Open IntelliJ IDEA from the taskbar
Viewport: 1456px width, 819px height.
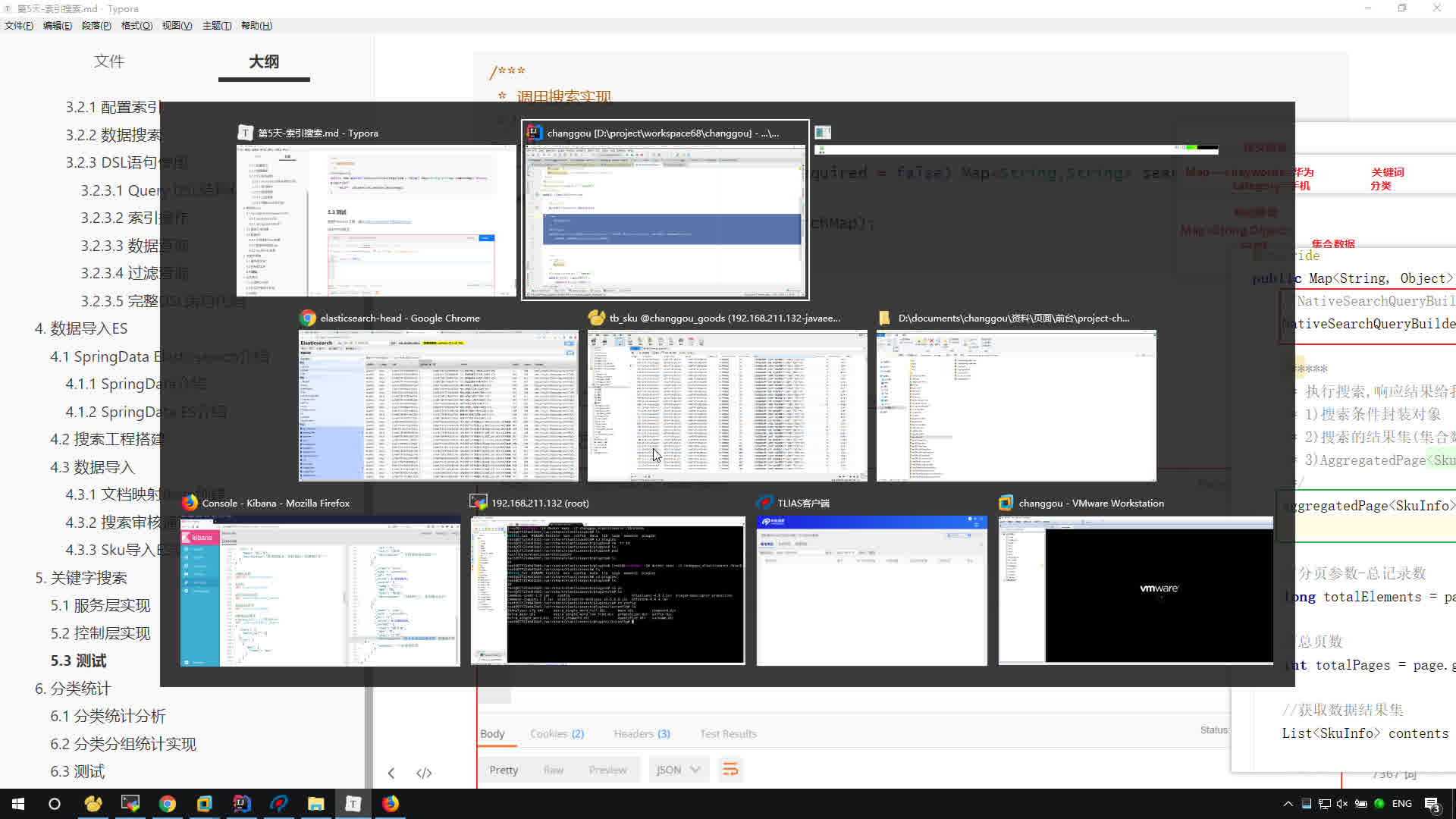point(242,804)
